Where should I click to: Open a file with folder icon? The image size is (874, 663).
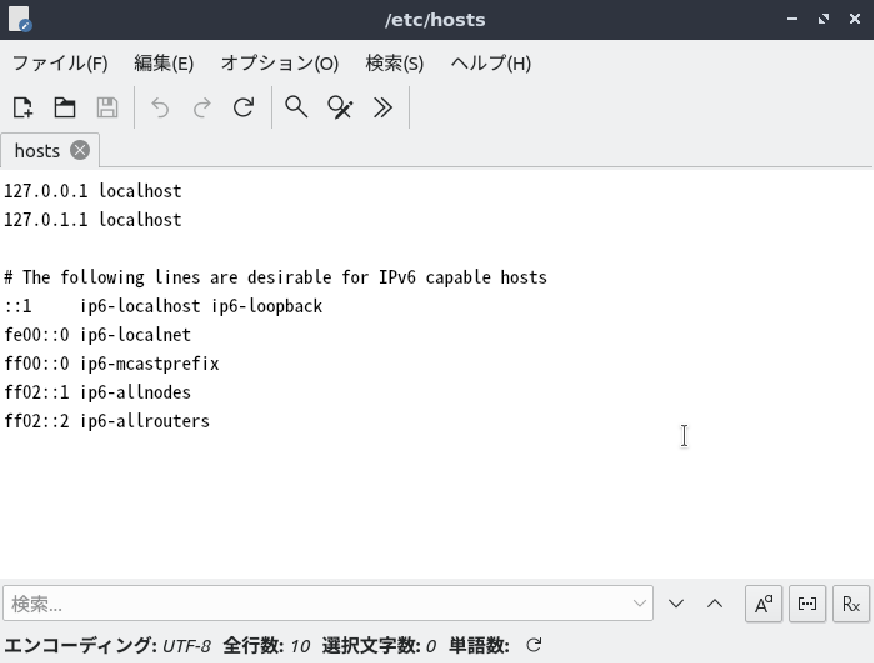point(65,107)
